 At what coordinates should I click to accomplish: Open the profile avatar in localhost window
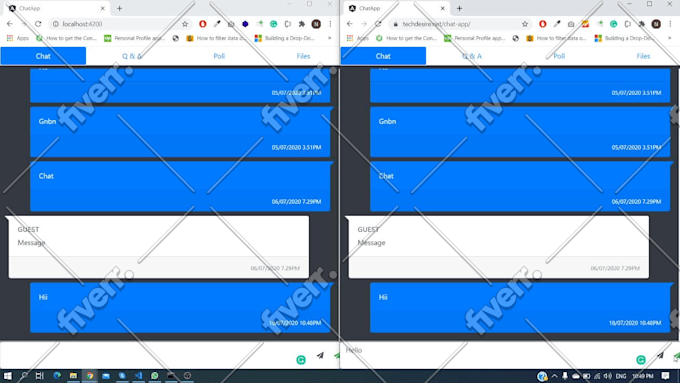point(316,24)
